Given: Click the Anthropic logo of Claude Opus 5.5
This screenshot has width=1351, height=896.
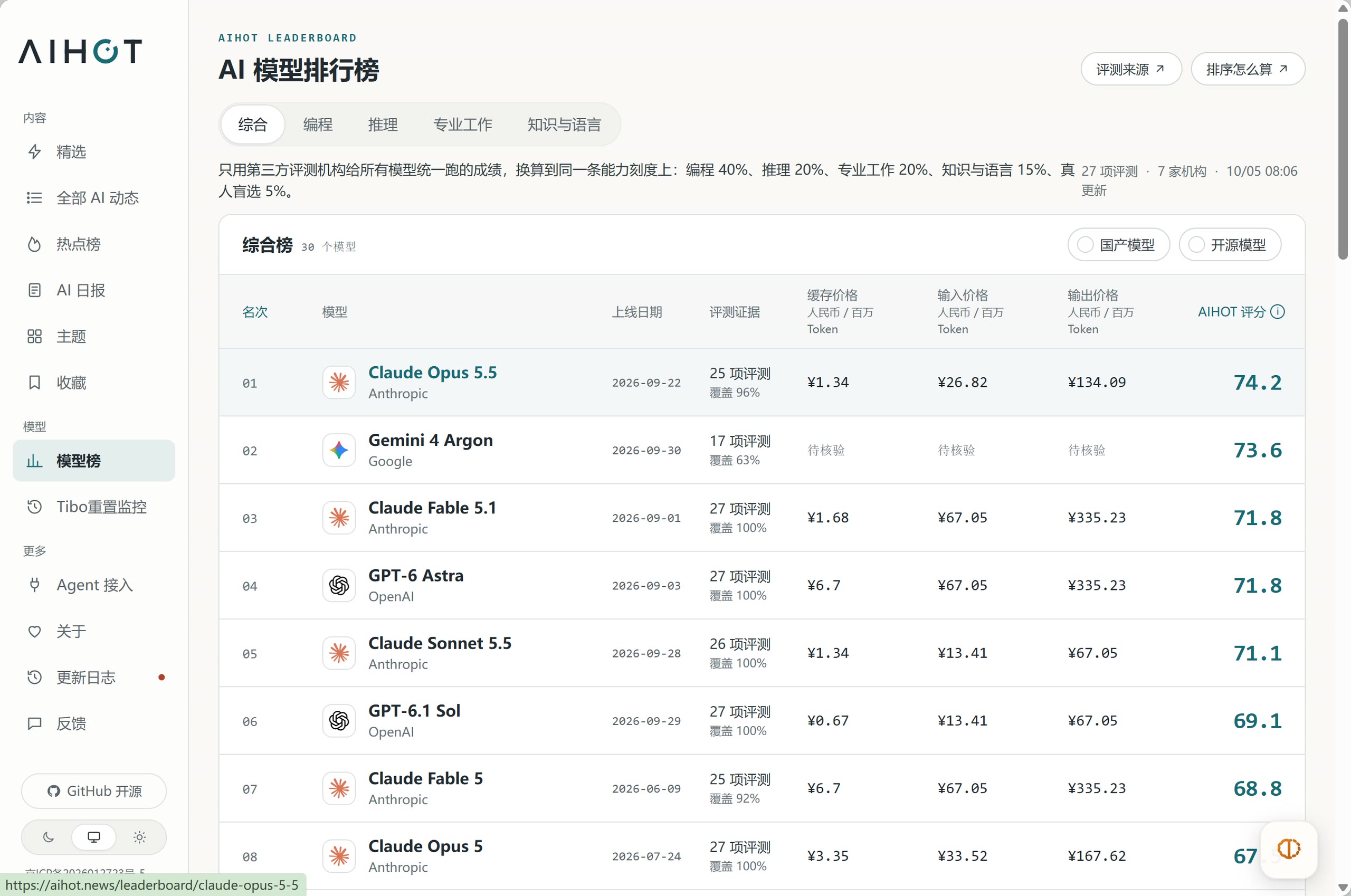Looking at the screenshot, I should (339, 382).
